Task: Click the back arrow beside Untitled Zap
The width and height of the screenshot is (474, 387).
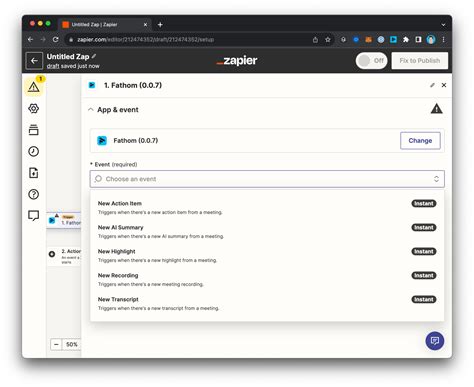Action: 34,61
